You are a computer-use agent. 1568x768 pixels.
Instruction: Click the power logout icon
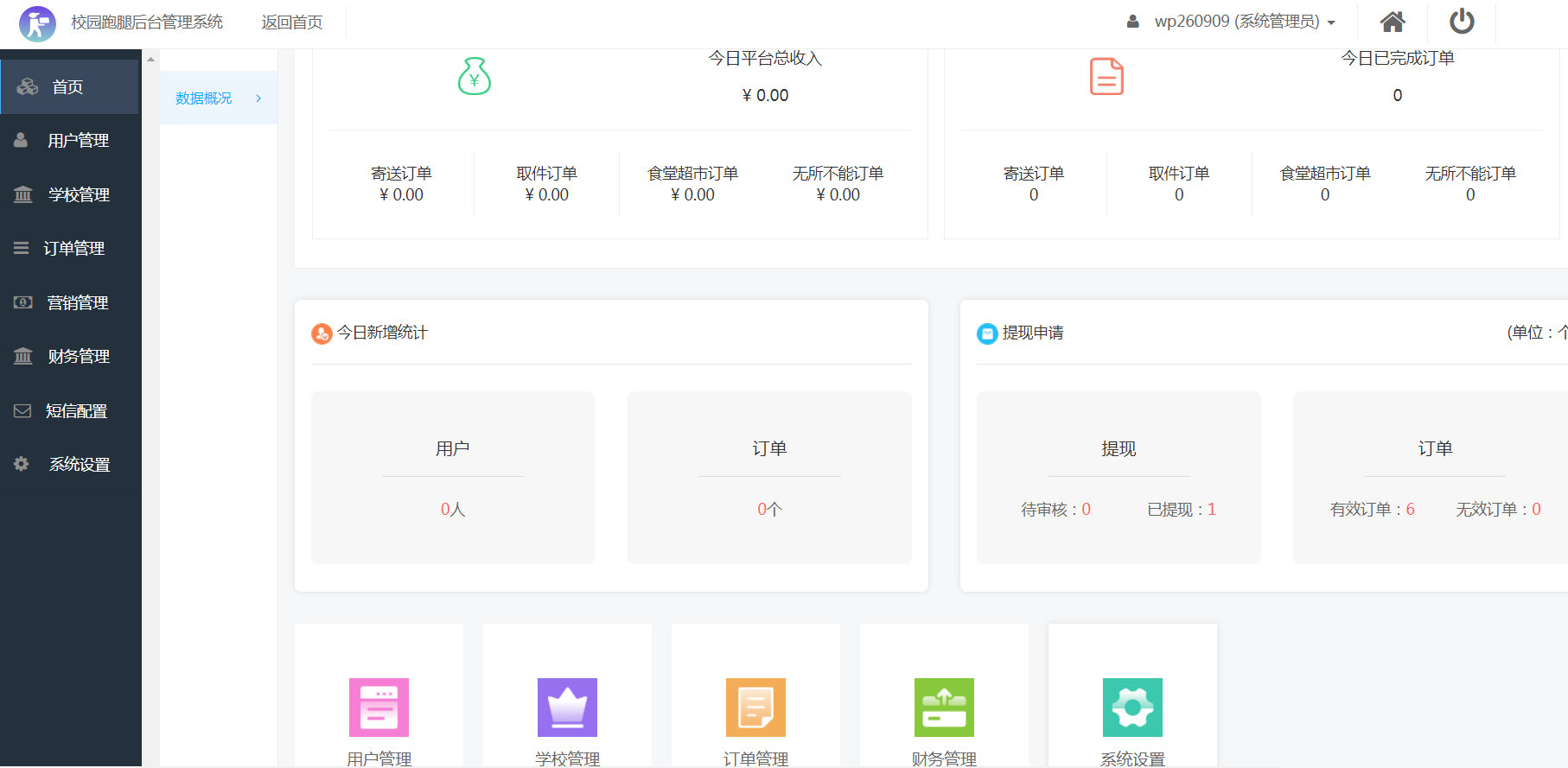point(1462,22)
